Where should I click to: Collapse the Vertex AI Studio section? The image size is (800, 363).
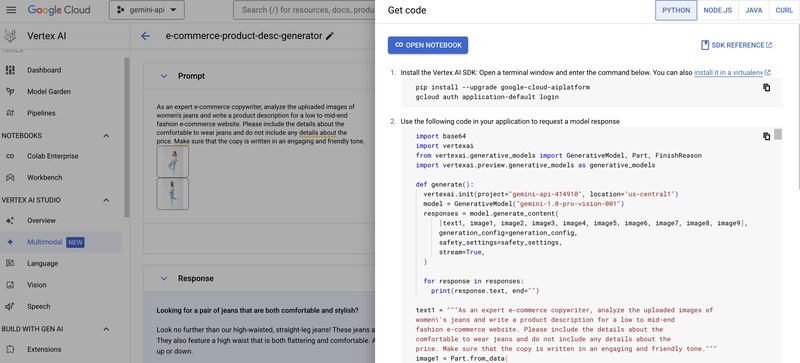106,200
